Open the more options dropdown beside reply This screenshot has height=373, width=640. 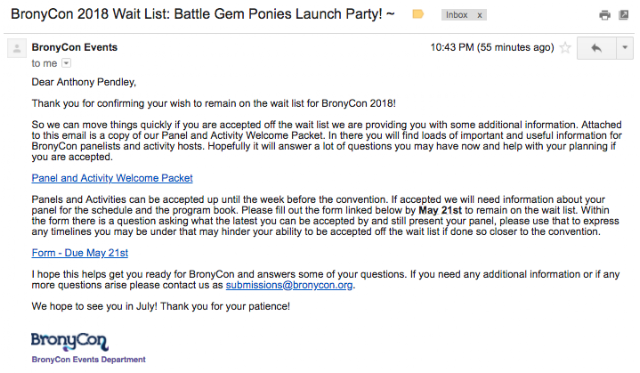click(625, 48)
